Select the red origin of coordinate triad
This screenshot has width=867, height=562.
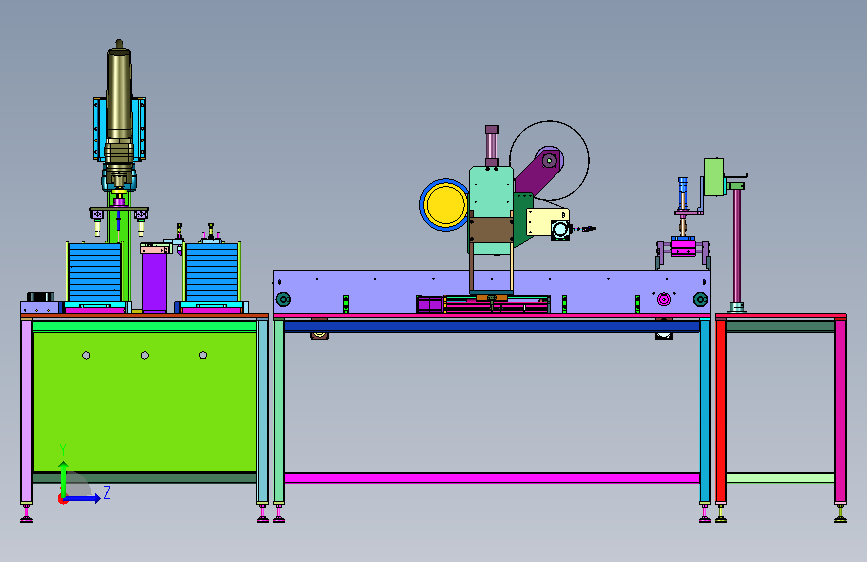click(62, 499)
